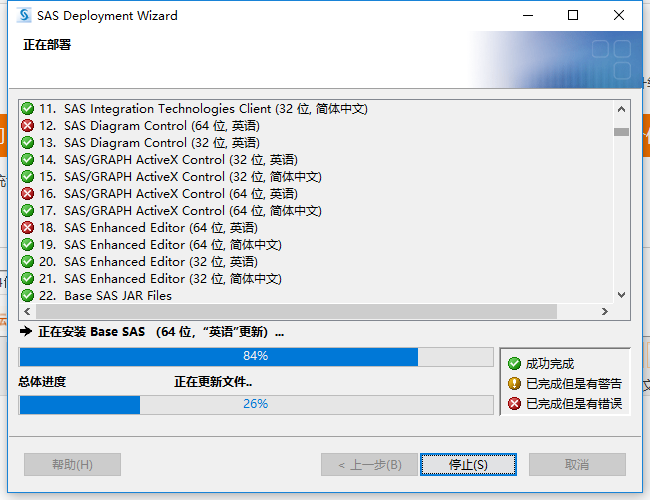This screenshot has height=500, width=650.
Task: Click the 停止(S) button
Action: pyautogui.click(x=468, y=464)
